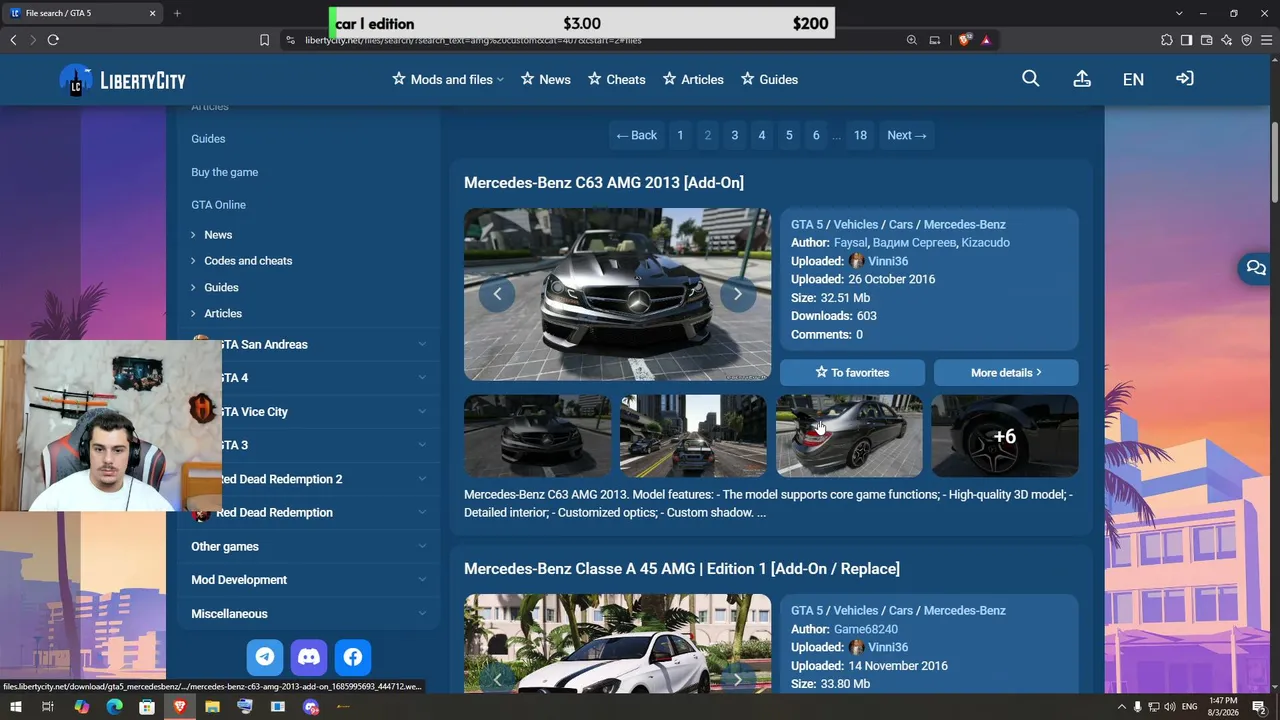Click More details for Mercedes-Benz C63 AMG

(1006, 372)
